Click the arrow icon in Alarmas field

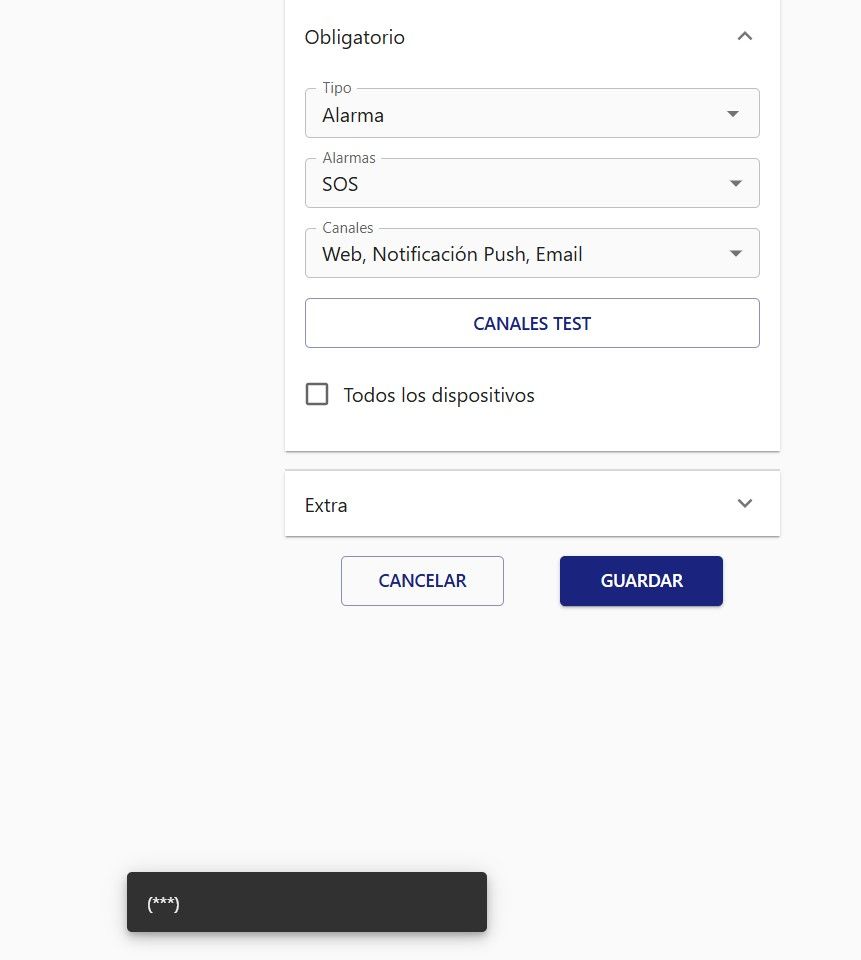[735, 184]
